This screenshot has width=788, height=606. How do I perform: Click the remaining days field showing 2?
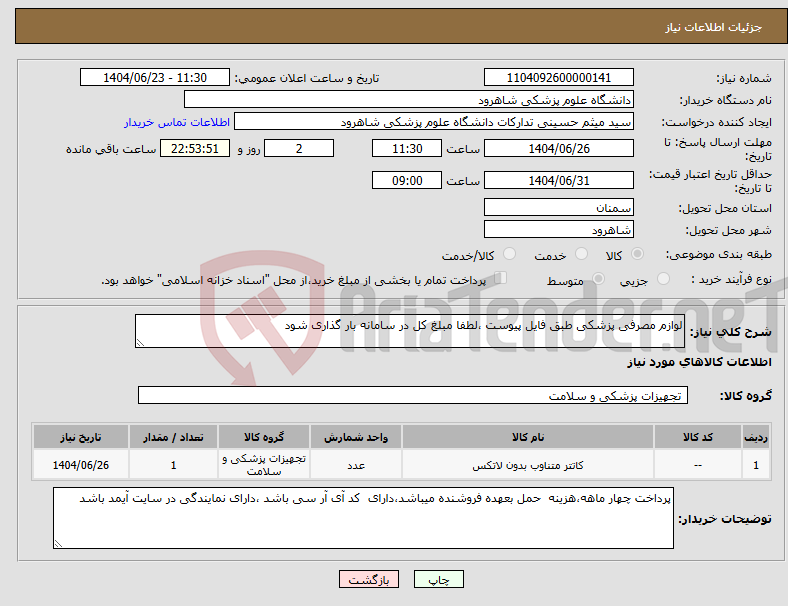(299, 148)
